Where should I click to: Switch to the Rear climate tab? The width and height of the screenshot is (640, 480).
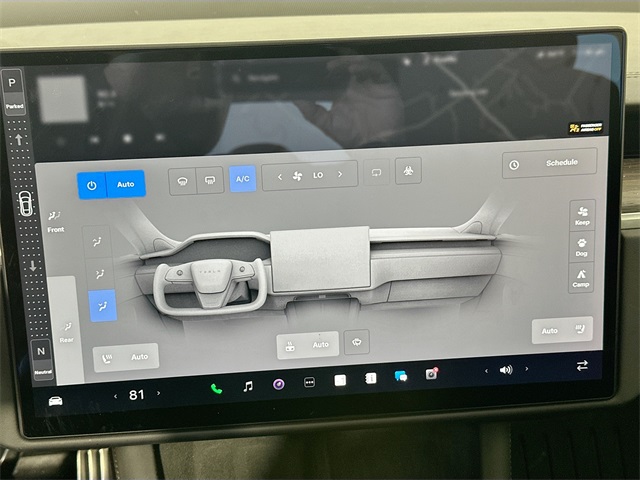click(67, 331)
